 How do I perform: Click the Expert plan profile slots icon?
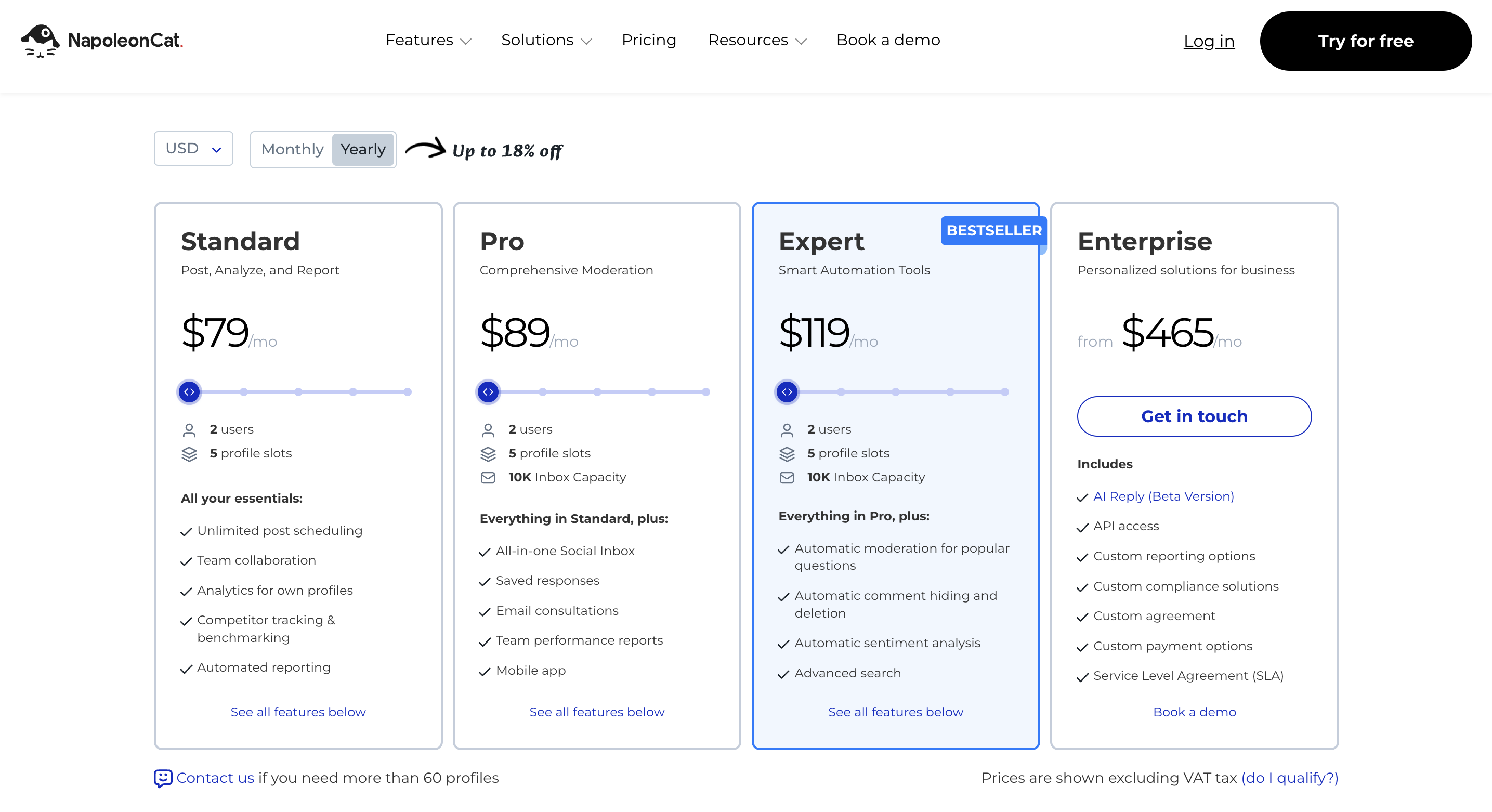787,454
